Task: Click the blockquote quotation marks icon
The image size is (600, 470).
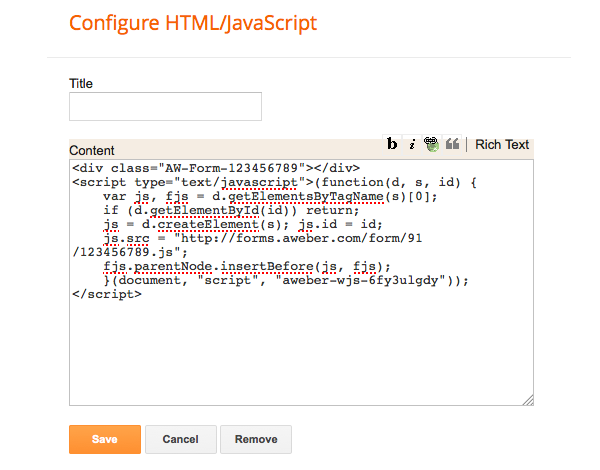Action: 452,145
